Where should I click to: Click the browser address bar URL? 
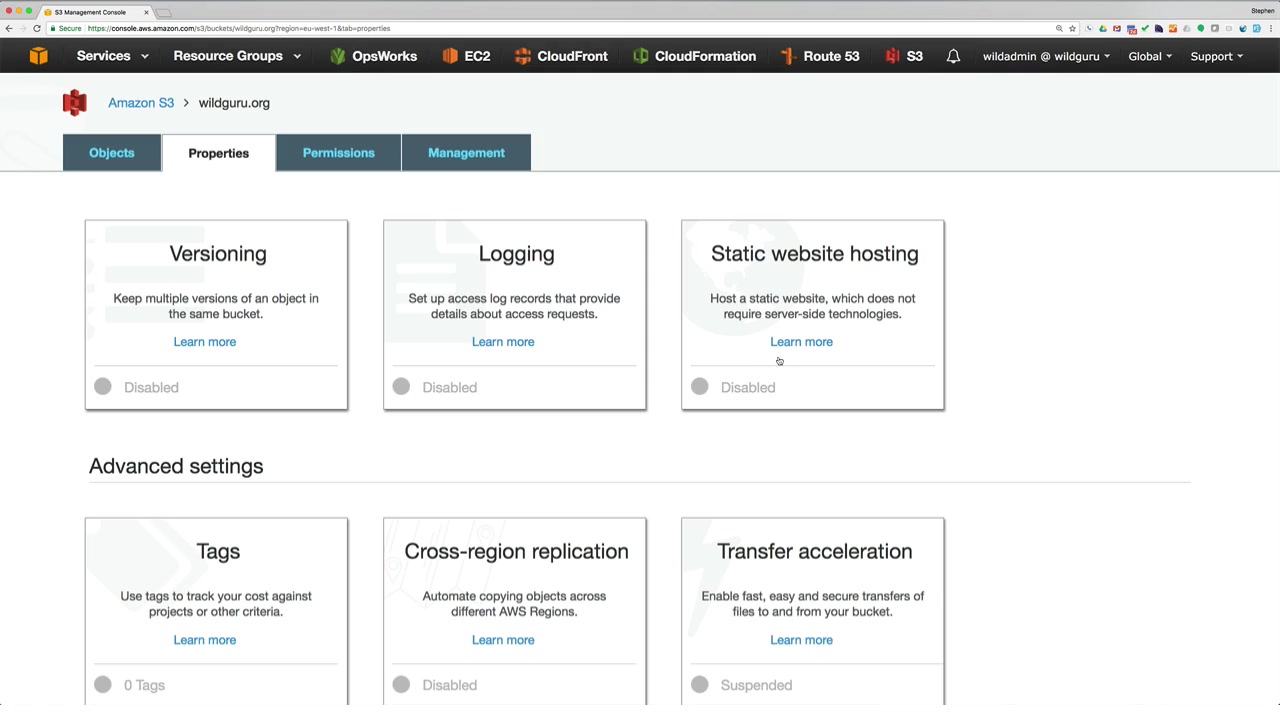click(239, 28)
